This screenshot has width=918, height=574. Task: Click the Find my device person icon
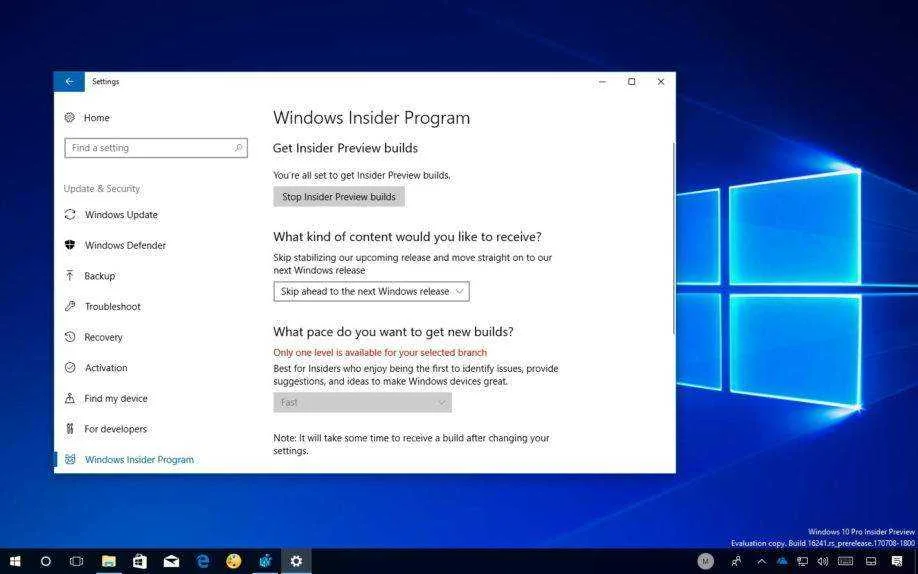[70, 398]
